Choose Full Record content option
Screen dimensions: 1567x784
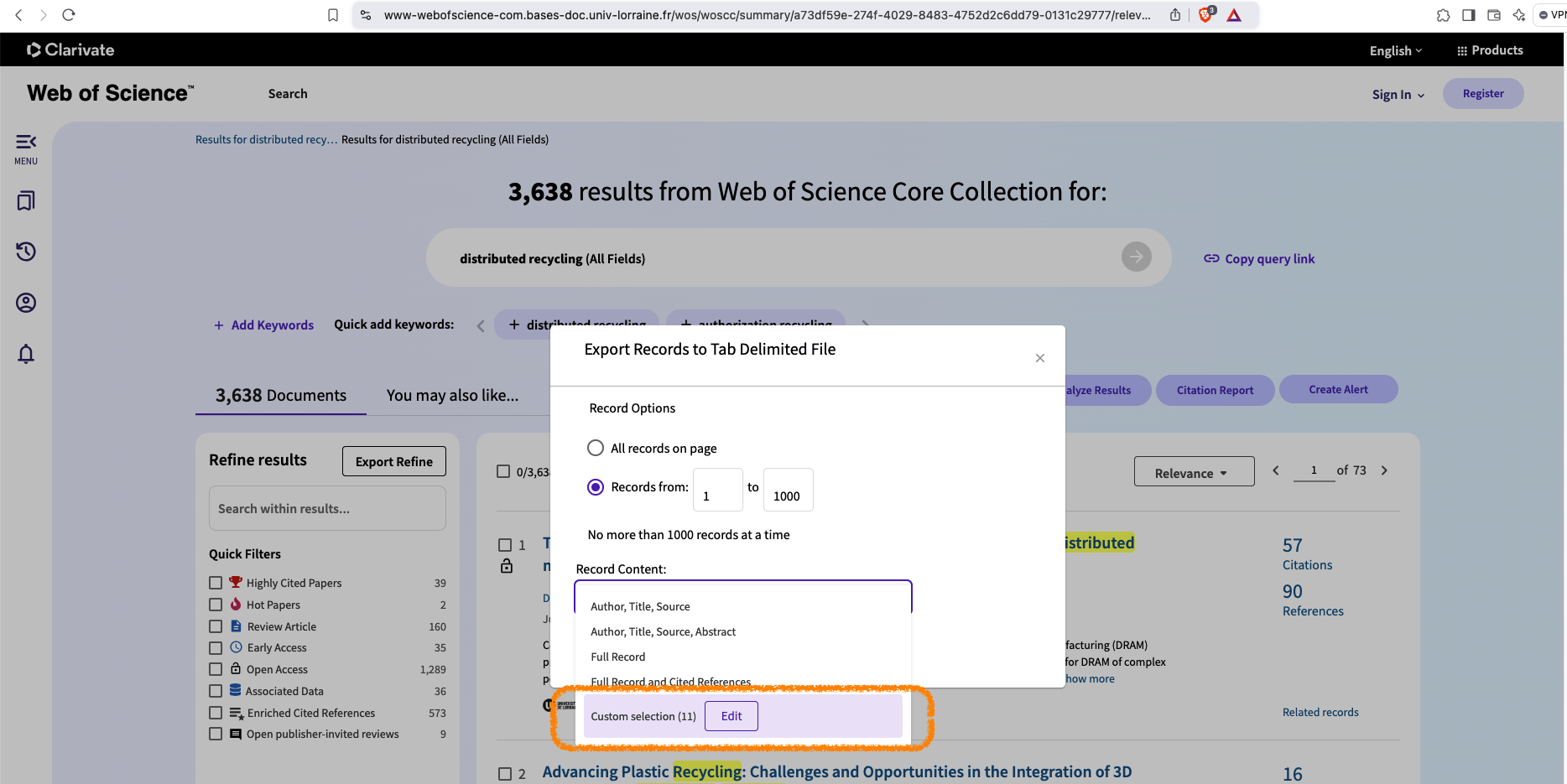click(x=618, y=657)
